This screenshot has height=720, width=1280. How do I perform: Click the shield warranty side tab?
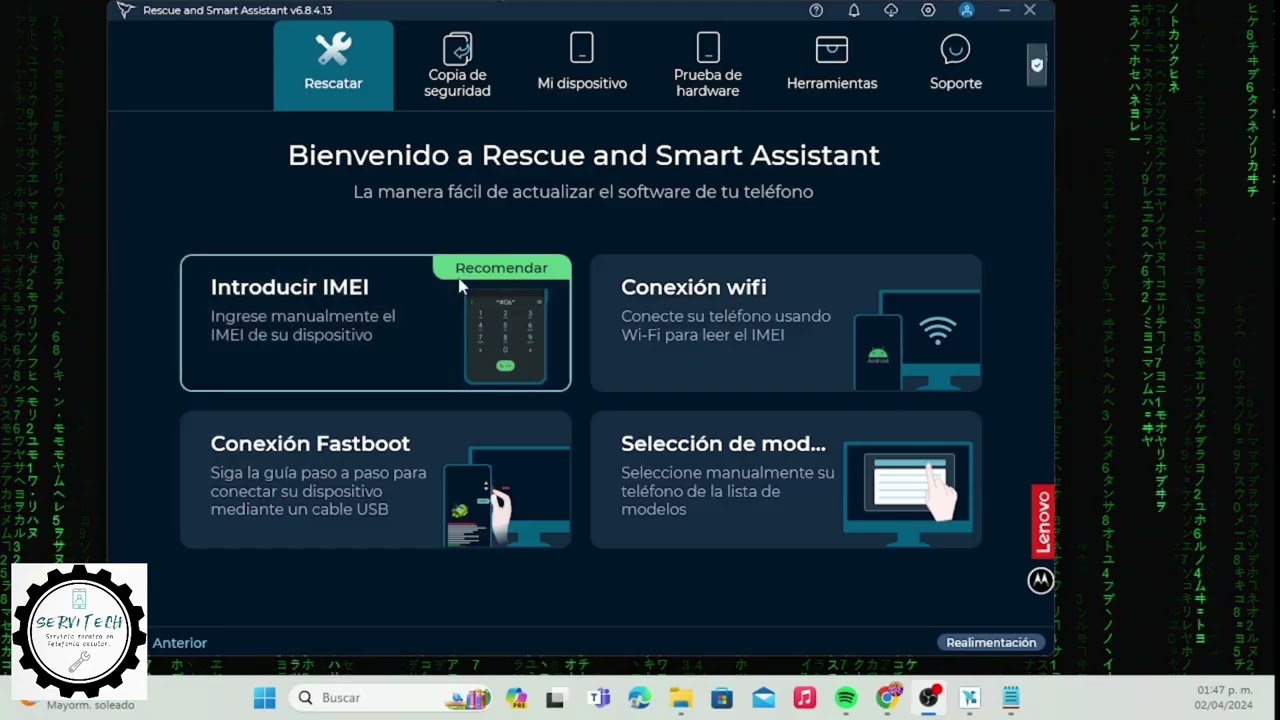click(1037, 65)
